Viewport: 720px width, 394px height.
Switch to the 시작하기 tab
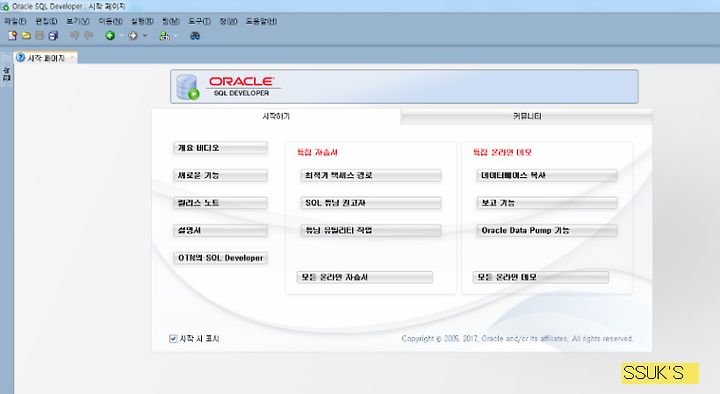(276, 117)
